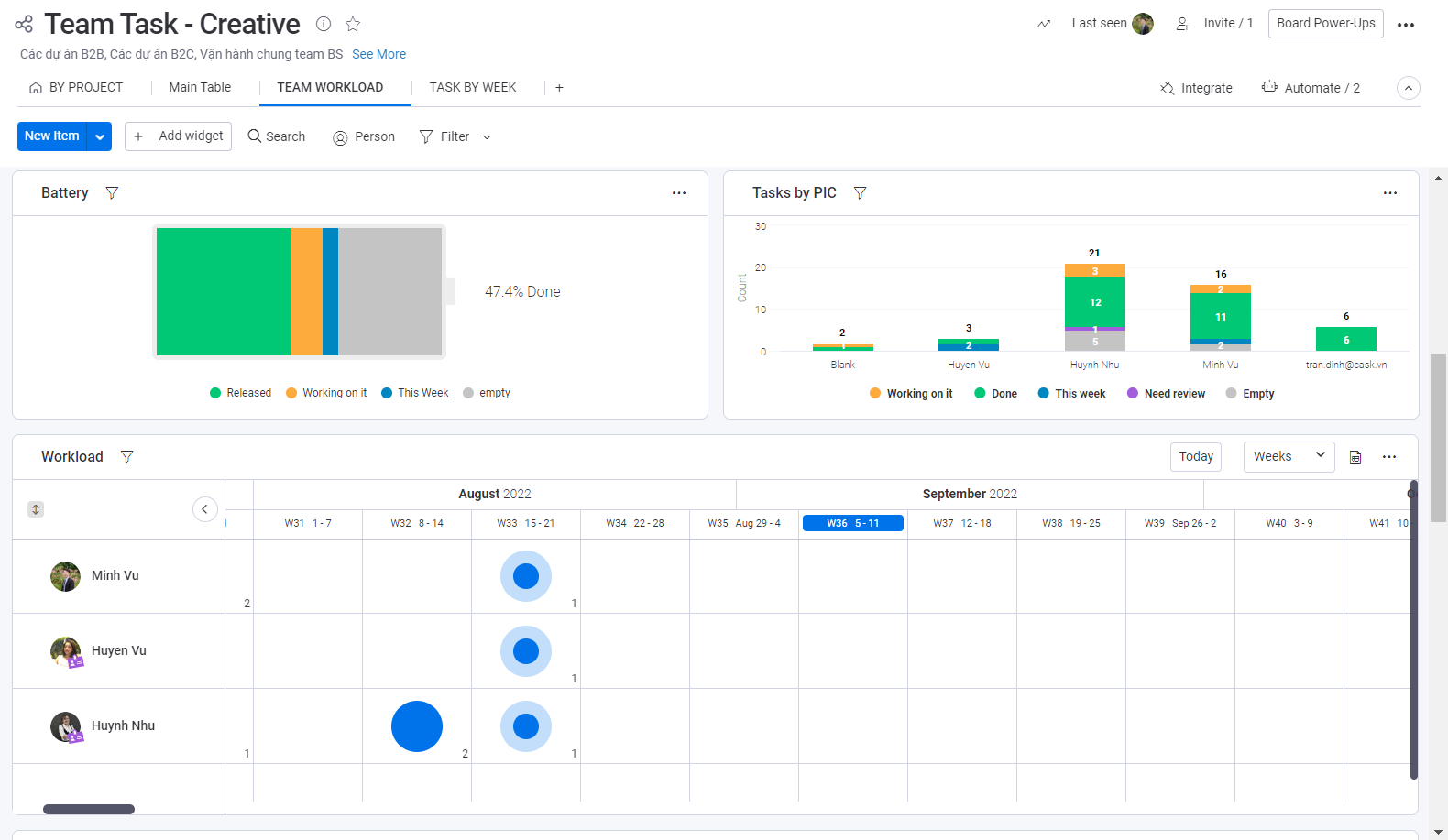This screenshot has height=840, width=1448.
Task: Toggle the Released legend item in Battery
Action: tap(241, 393)
